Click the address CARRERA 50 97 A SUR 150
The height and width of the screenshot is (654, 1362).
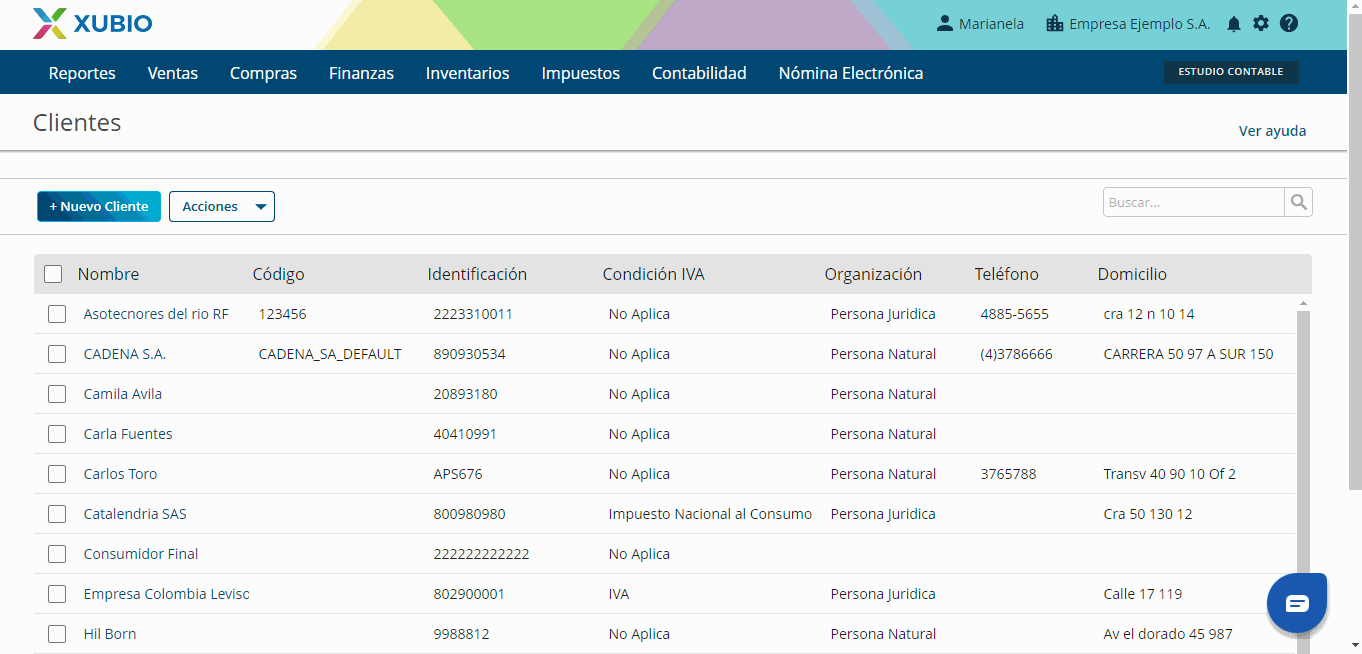point(1188,354)
